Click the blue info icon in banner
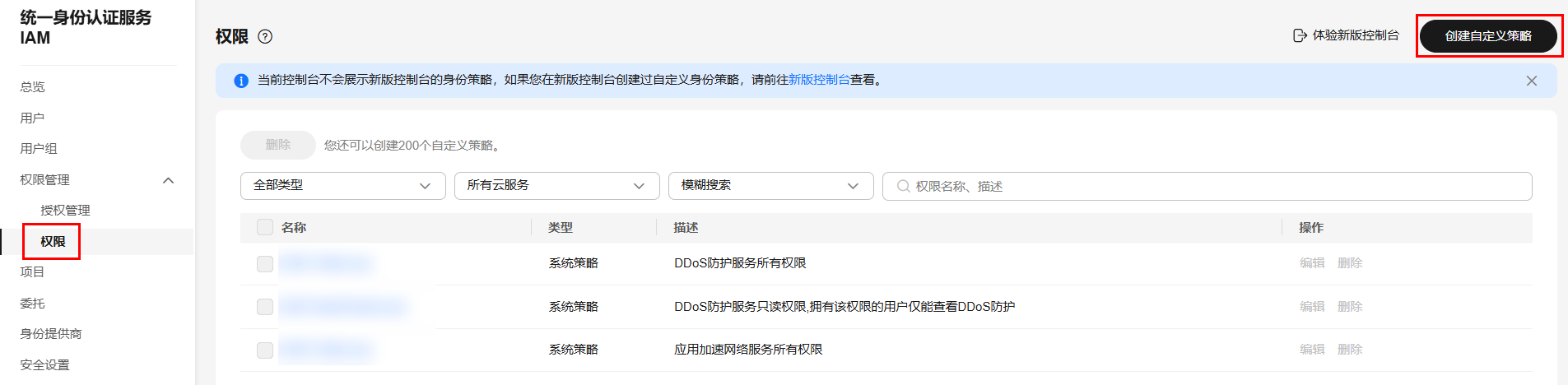The image size is (1568, 385). [x=241, y=81]
